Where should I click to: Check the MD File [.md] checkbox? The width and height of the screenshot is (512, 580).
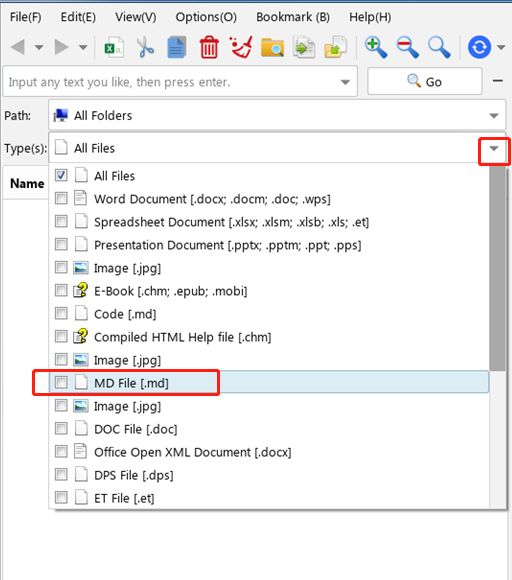(61, 382)
